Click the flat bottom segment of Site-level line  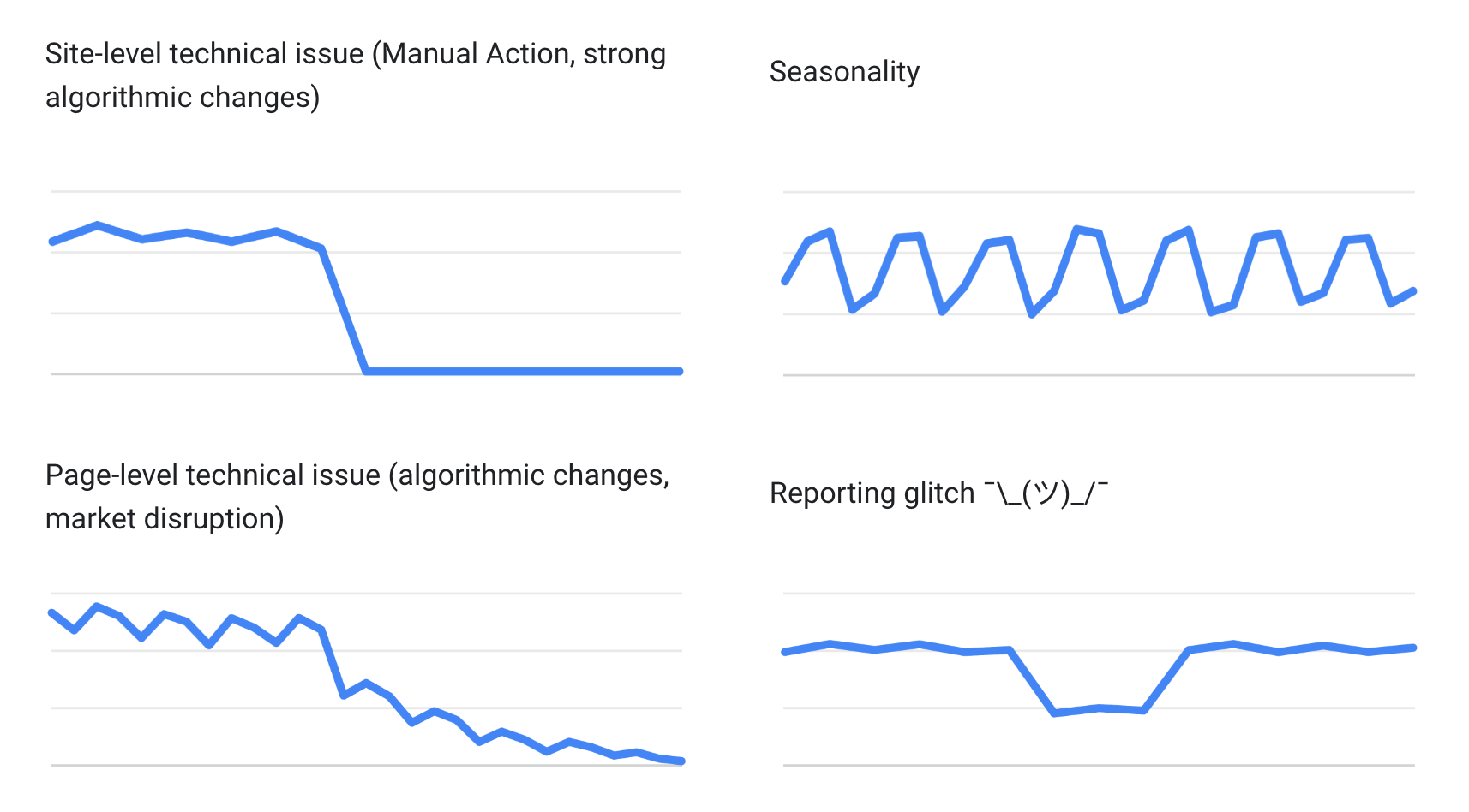(523, 371)
